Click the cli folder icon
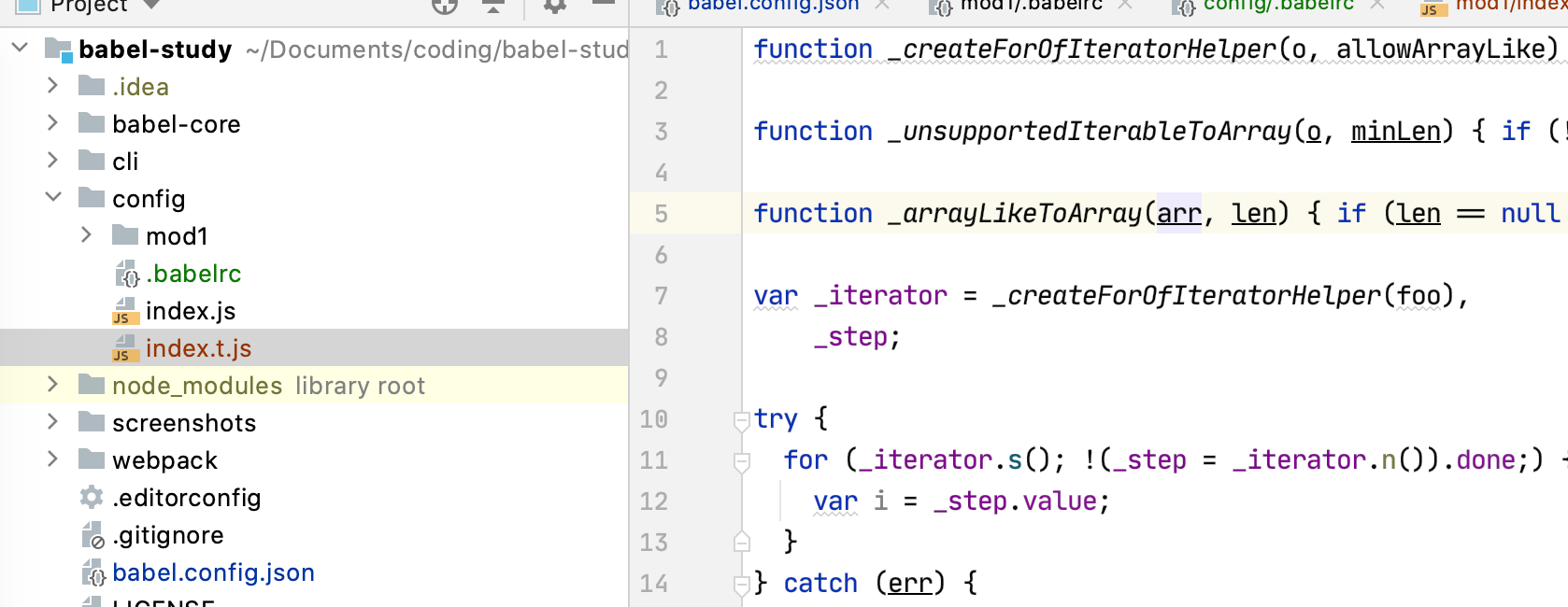1568x607 pixels. click(92, 161)
